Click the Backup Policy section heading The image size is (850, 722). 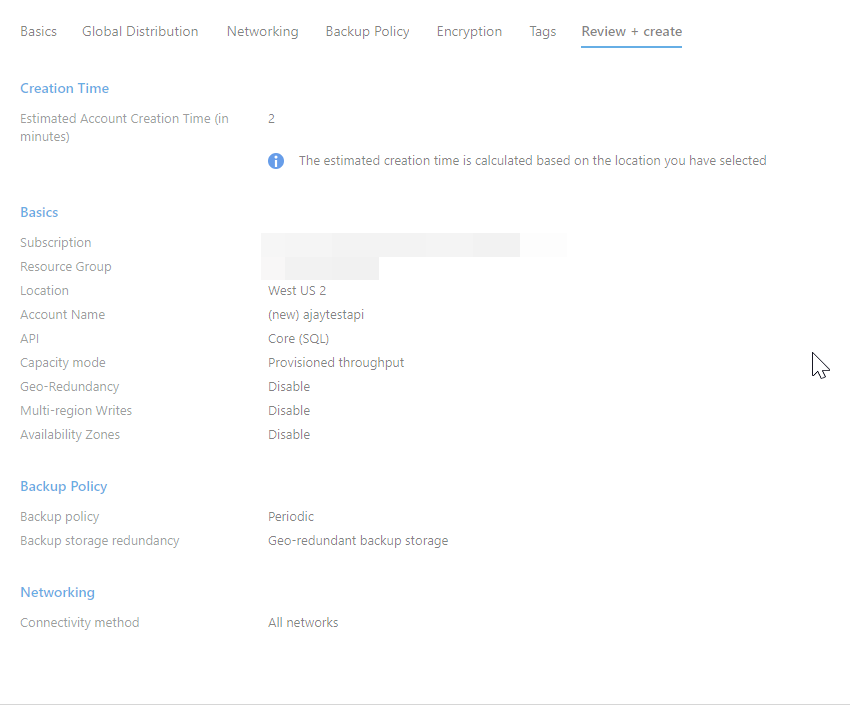[x=63, y=486]
